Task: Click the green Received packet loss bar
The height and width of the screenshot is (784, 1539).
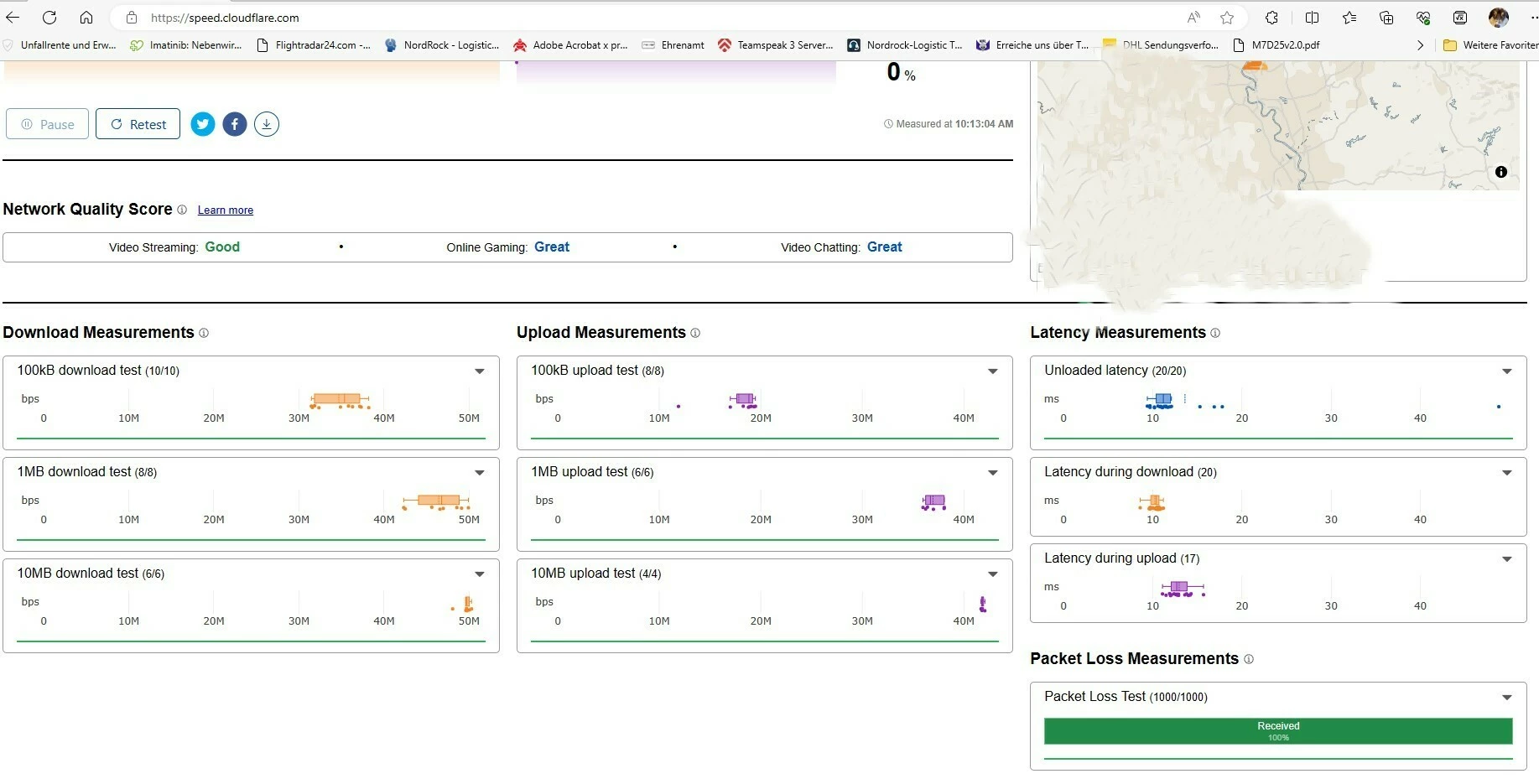Action: [x=1277, y=730]
